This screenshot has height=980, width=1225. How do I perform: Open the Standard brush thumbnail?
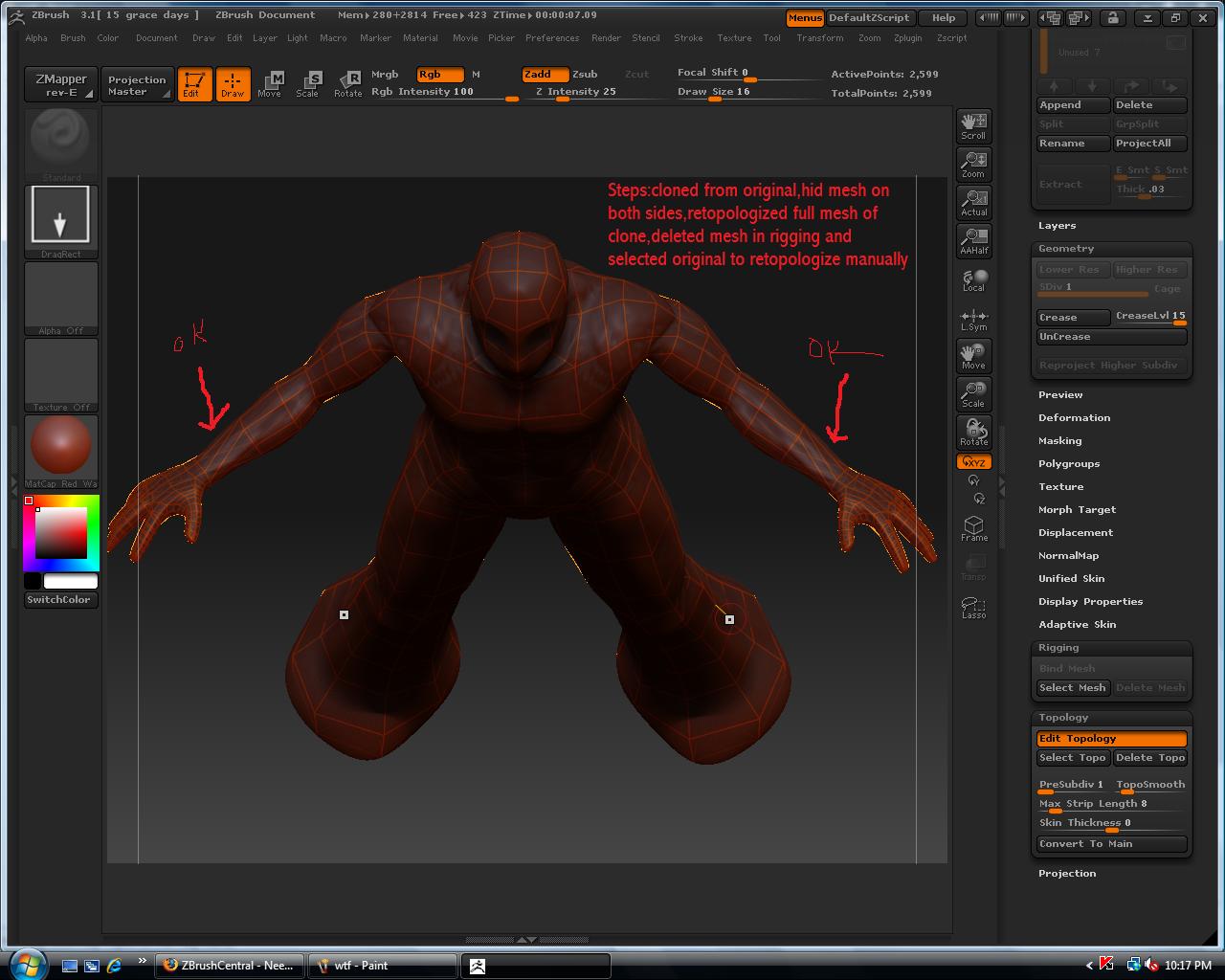click(x=60, y=144)
